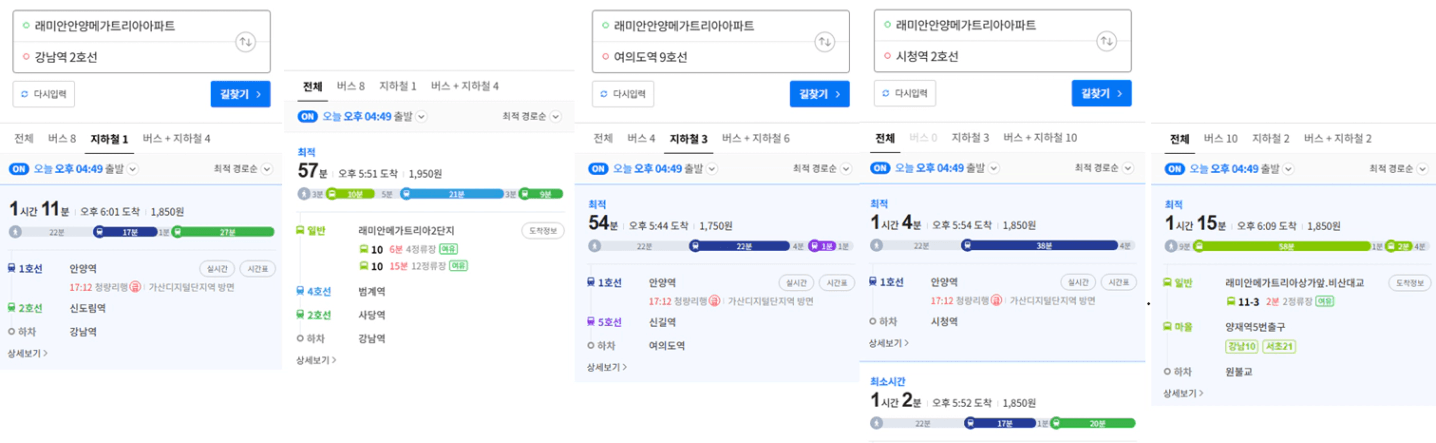Select 버스 + 지하철 6 tab
The image size is (1436, 443).
[x=756, y=138]
